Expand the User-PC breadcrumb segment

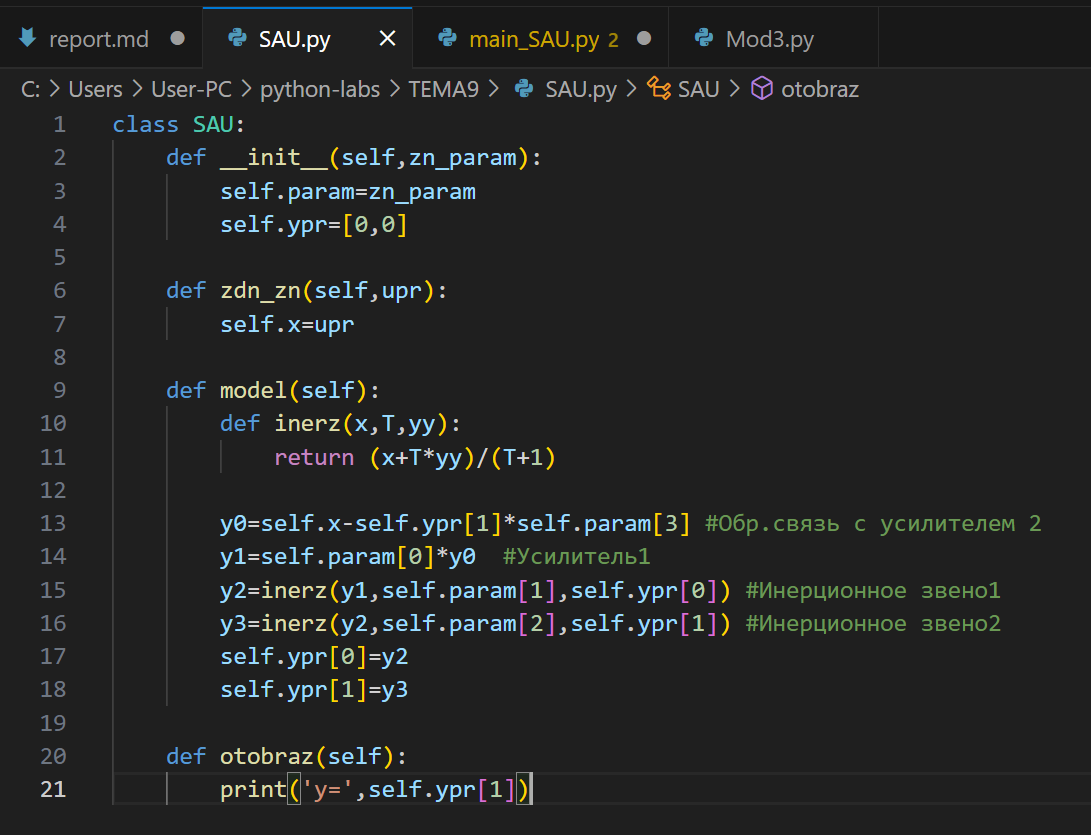click(191, 89)
